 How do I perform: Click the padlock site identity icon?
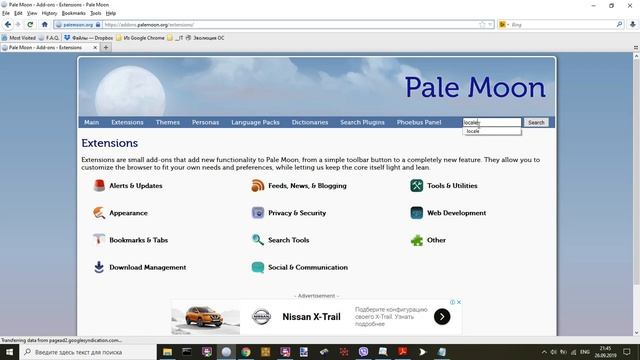[98, 24]
